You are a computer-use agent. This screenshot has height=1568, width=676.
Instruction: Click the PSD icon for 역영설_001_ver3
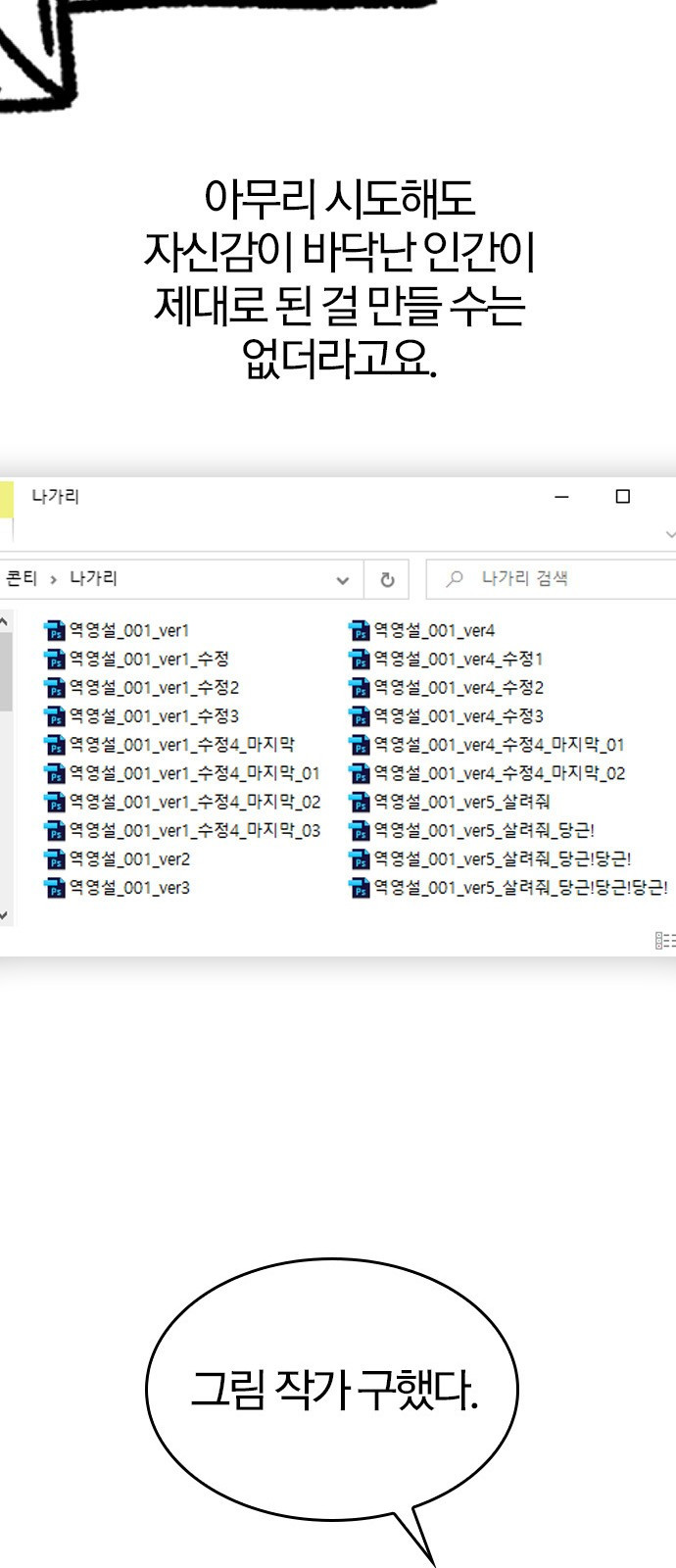55,888
